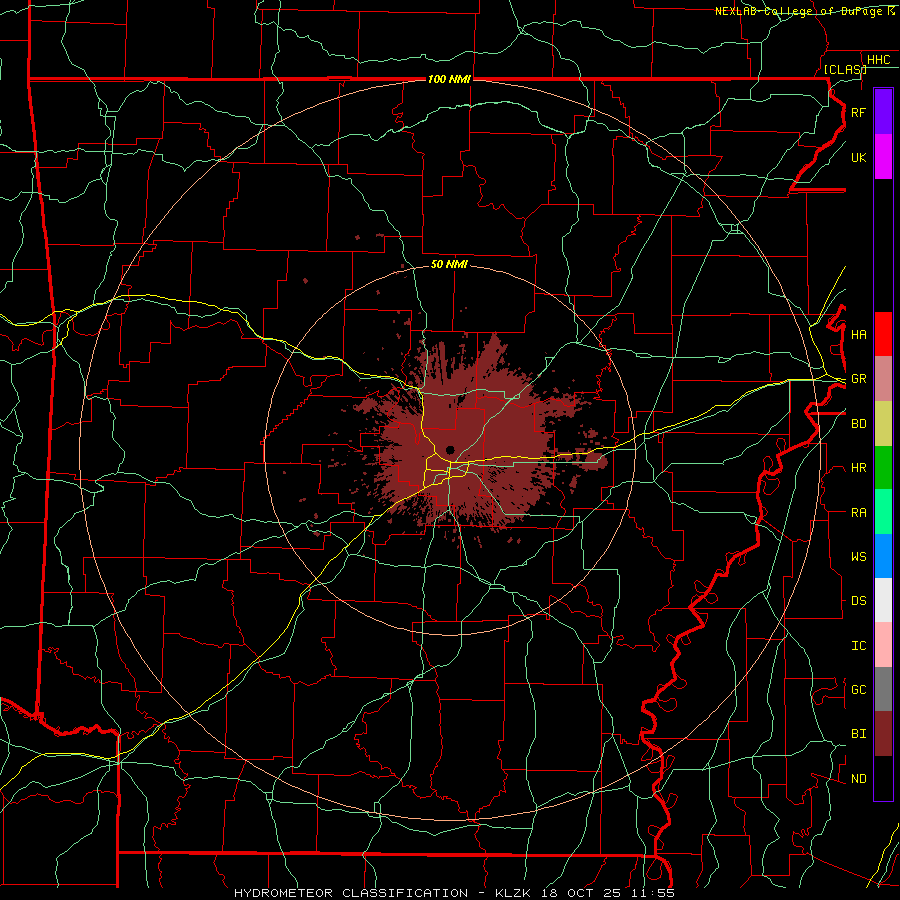
Task: Click the DS white legend swatch
Action: coord(883,600)
